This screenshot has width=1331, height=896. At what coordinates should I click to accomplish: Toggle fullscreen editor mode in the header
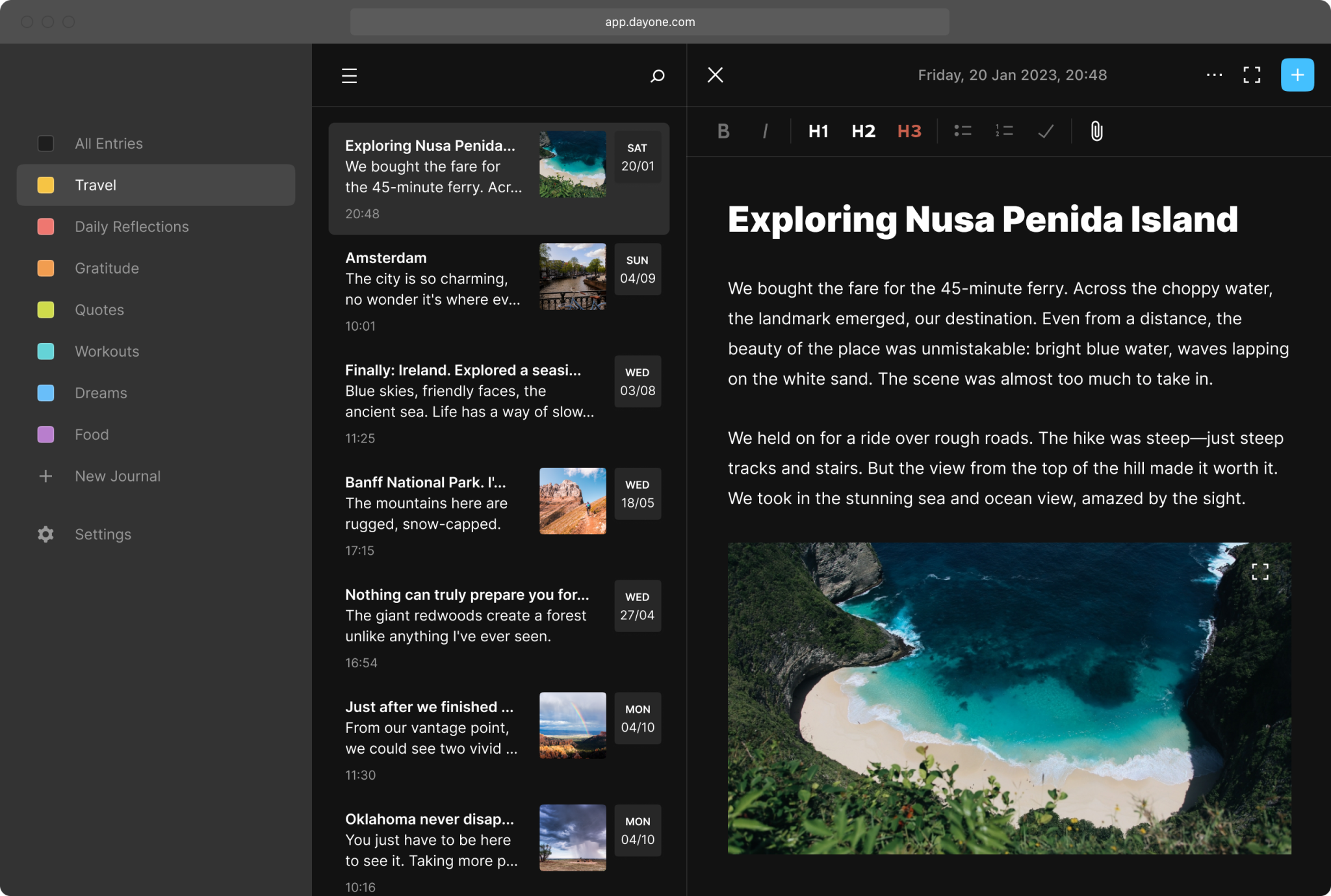click(1252, 75)
